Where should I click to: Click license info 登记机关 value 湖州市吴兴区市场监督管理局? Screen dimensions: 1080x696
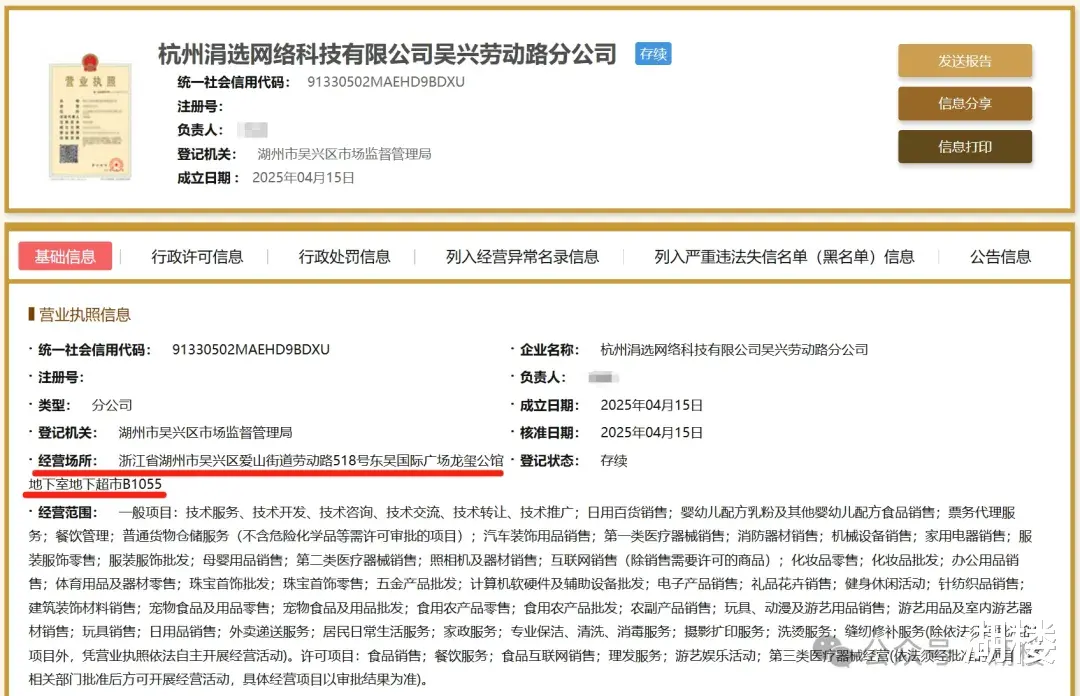pos(205,433)
